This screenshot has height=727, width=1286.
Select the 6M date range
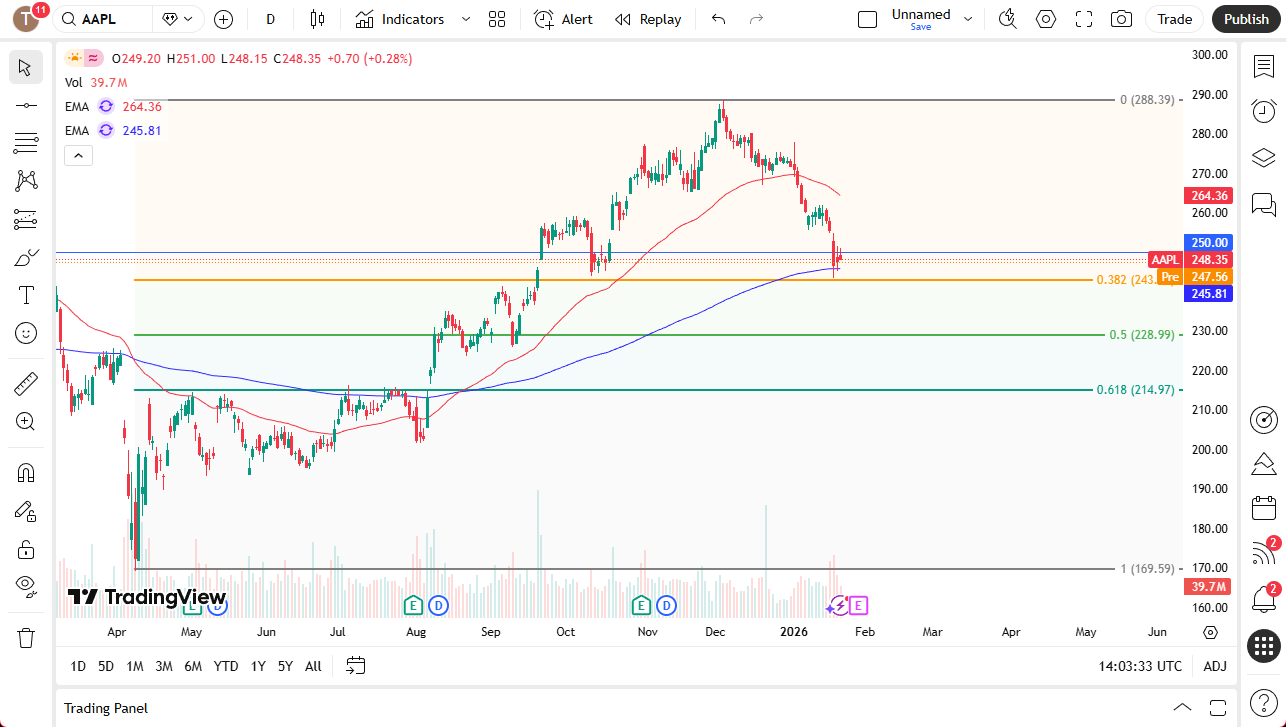coord(193,666)
